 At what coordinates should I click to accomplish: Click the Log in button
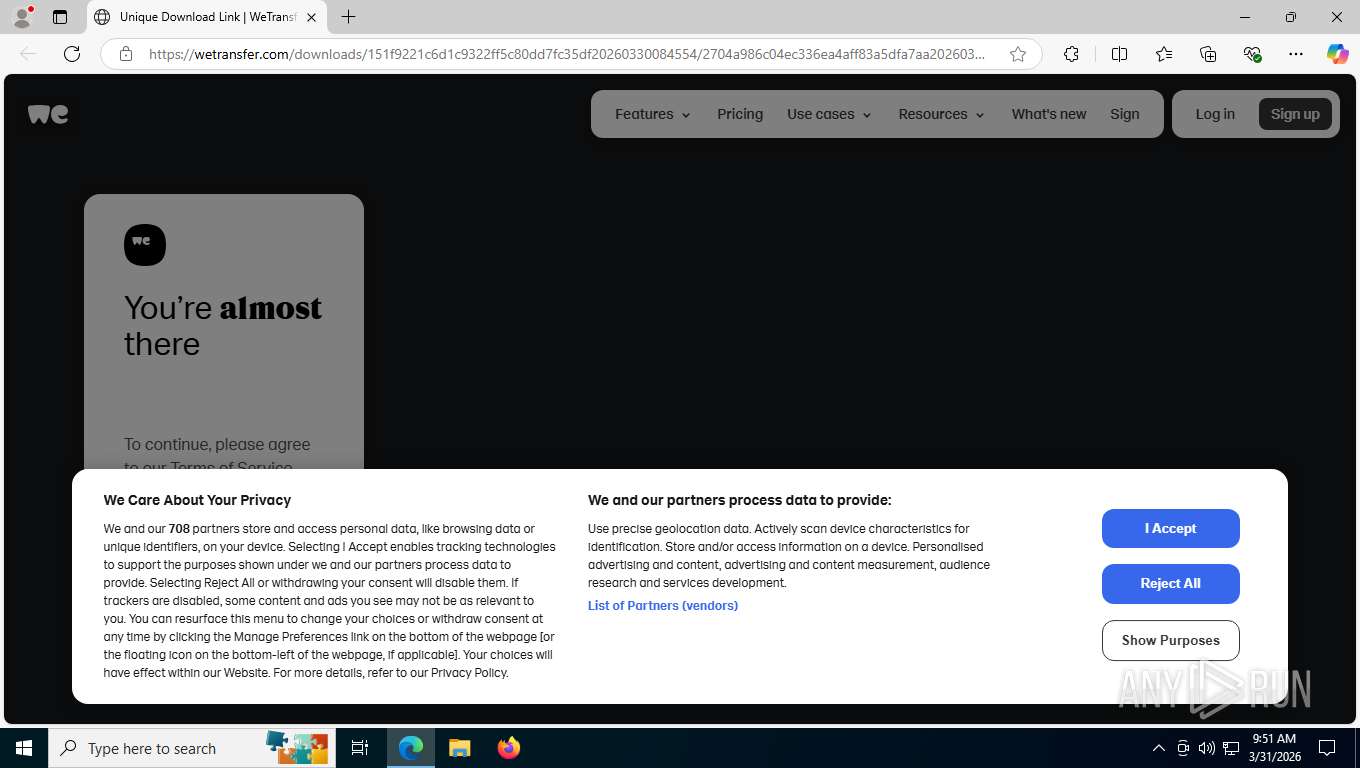point(1215,114)
